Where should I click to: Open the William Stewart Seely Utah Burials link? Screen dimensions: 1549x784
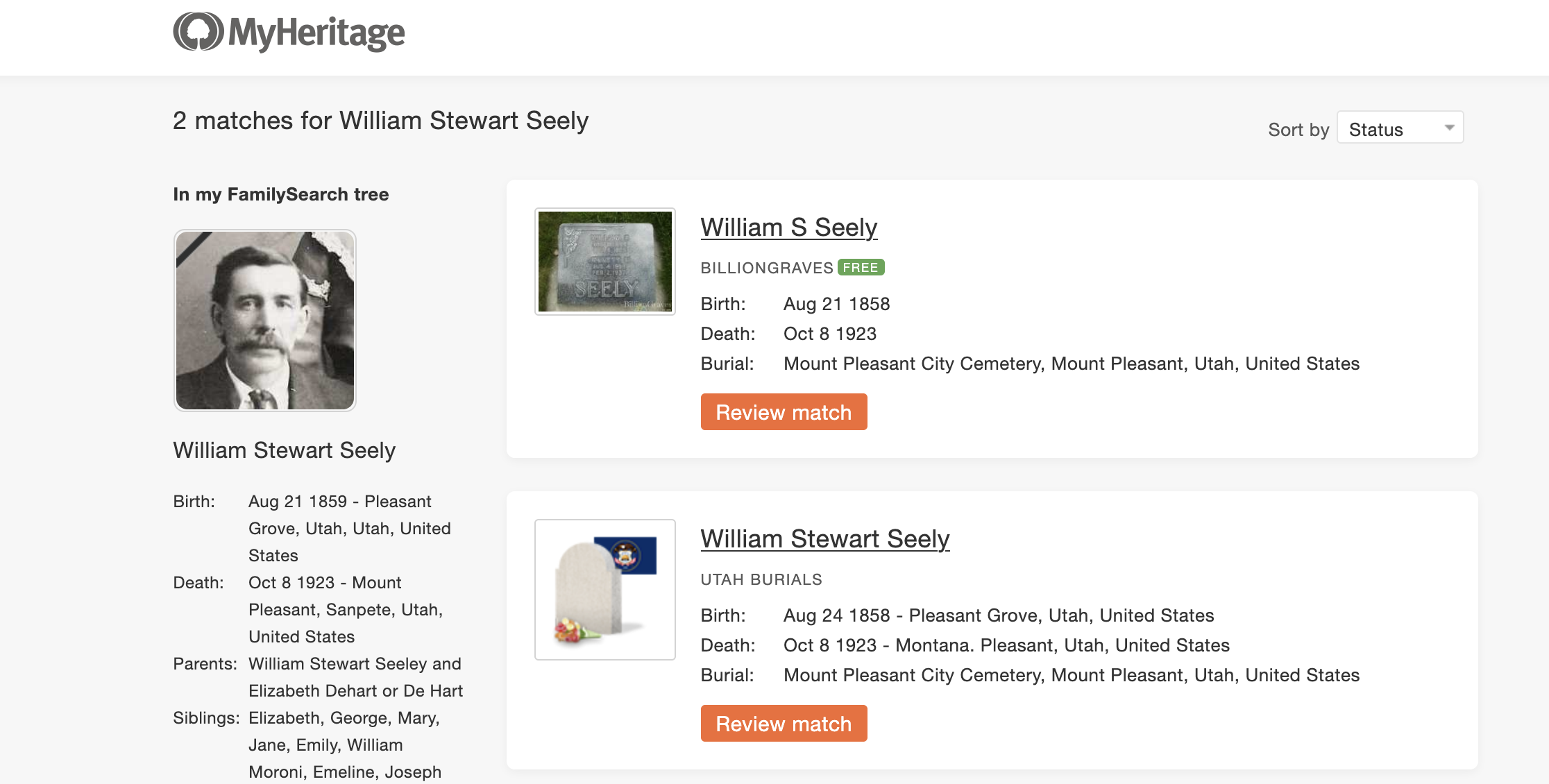click(824, 539)
